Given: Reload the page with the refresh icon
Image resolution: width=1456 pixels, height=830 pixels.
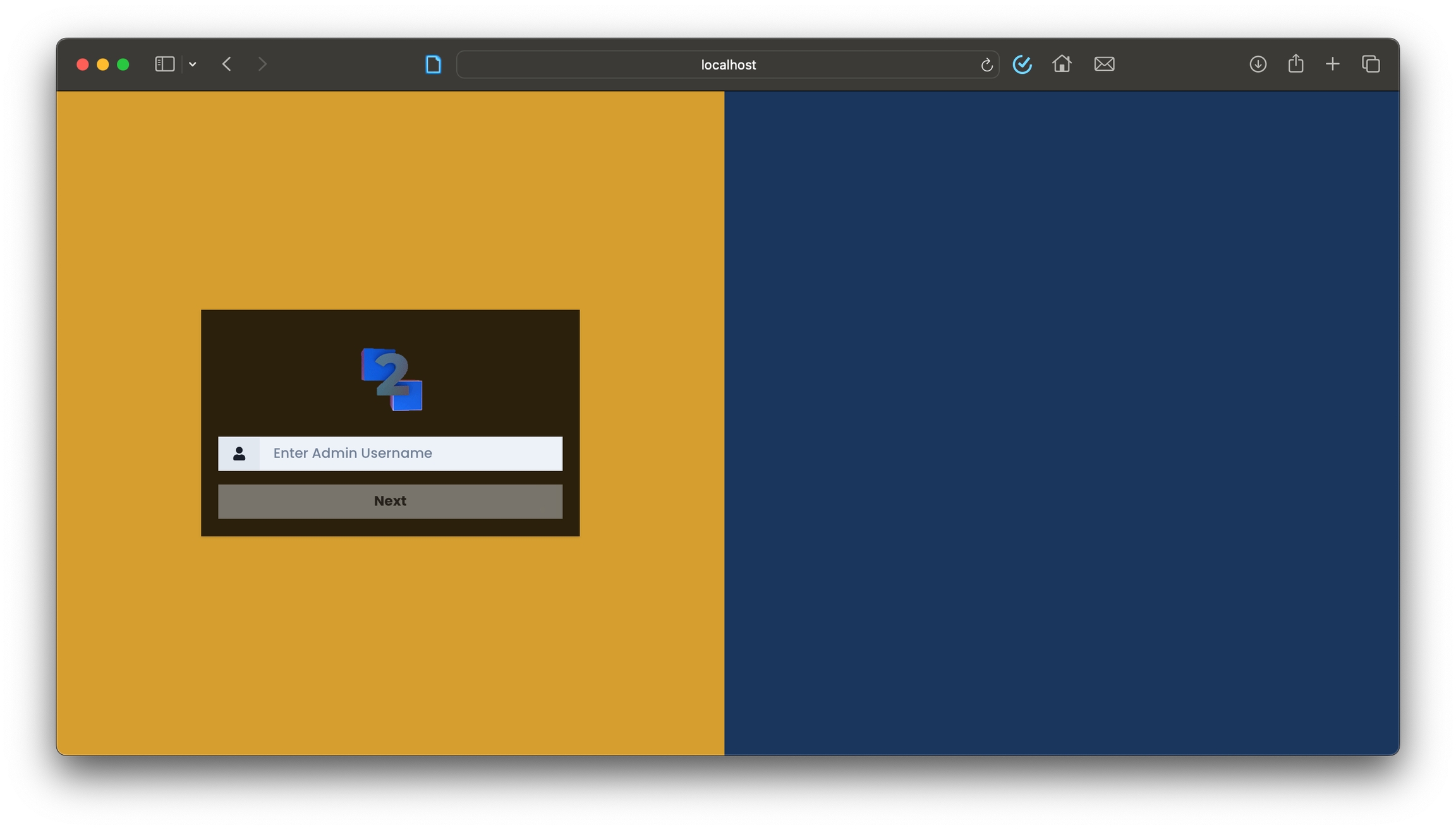Looking at the screenshot, I should 986,64.
